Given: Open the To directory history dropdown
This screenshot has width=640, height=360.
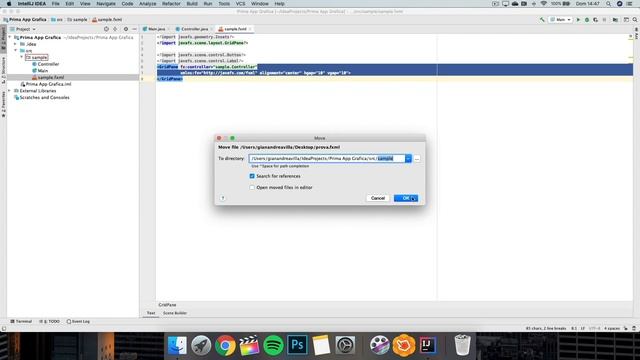Looking at the screenshot, I should tap(408, 158).
